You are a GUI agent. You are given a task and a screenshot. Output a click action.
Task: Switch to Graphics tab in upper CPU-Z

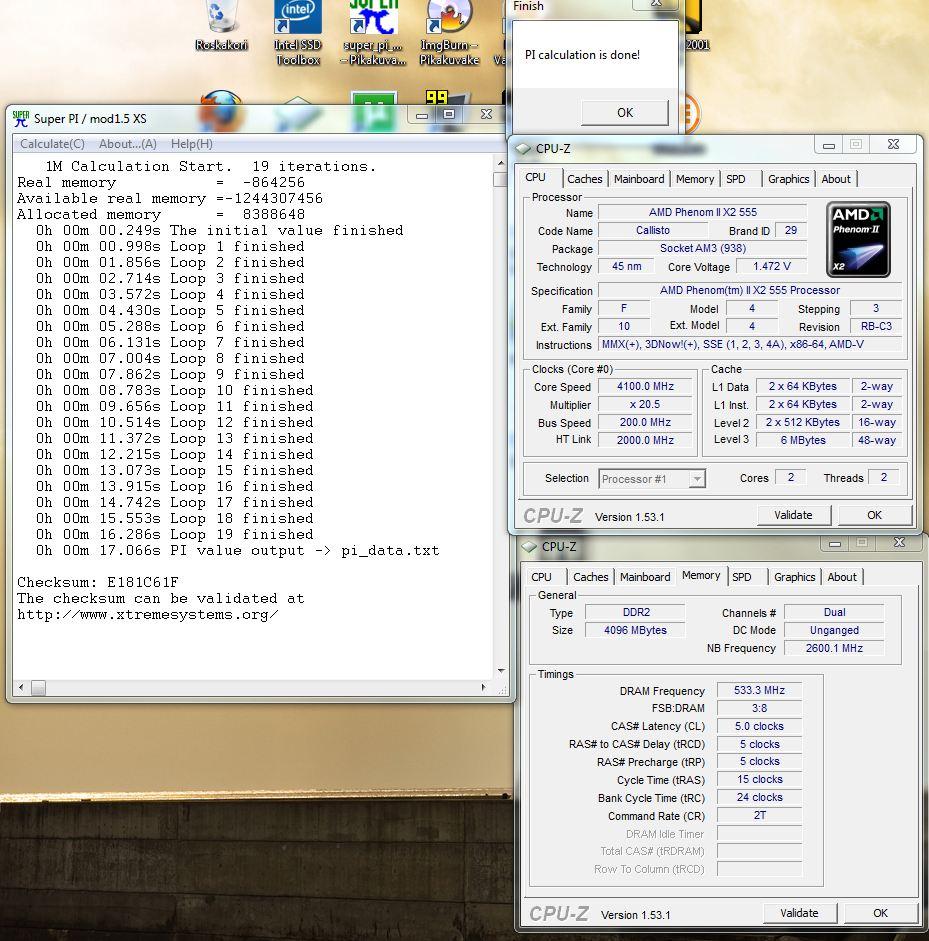(789, 179)
